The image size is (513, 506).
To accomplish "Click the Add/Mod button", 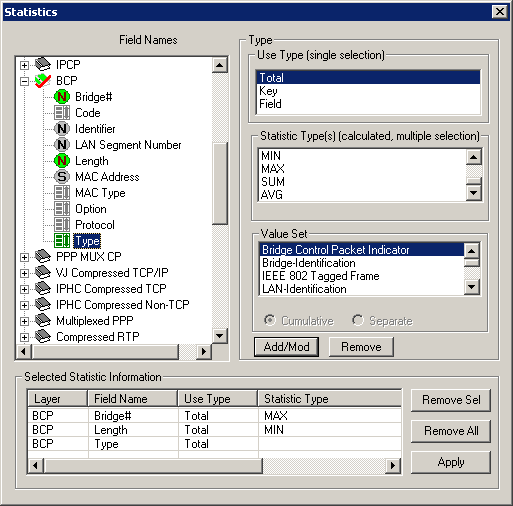I will (x=286, y=347).
